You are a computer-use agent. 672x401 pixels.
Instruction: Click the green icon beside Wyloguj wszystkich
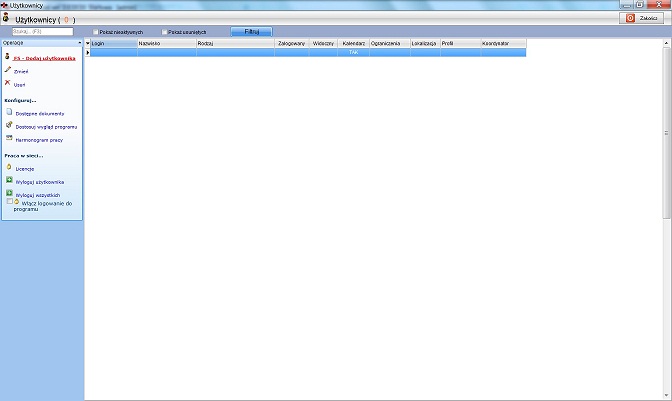click(9, 193)
